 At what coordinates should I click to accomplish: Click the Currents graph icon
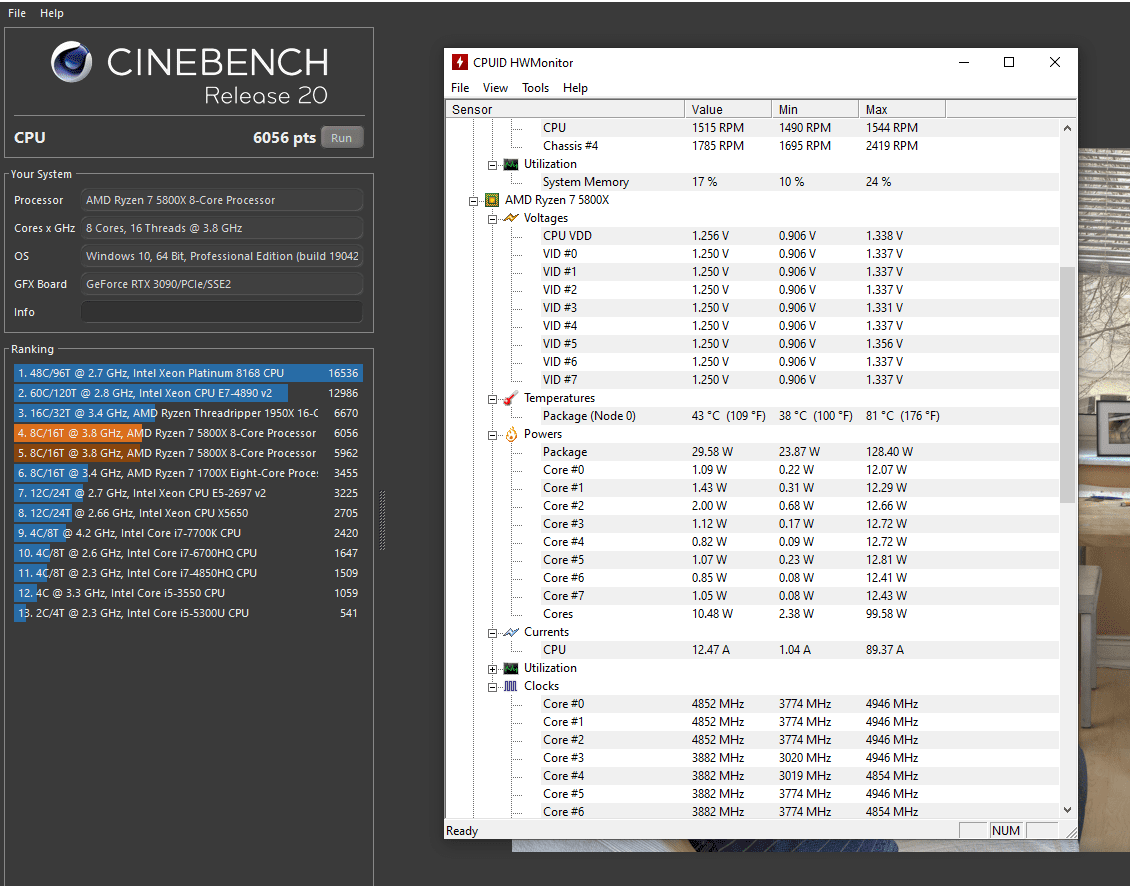511,632
